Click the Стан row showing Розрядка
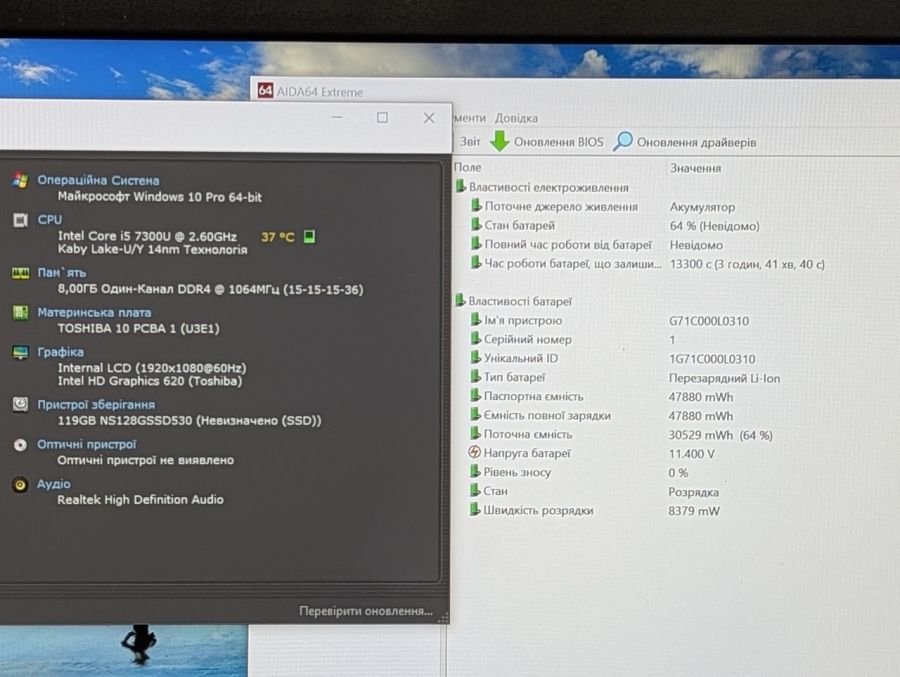Screen dimensions: 900x677 [595, 492]
